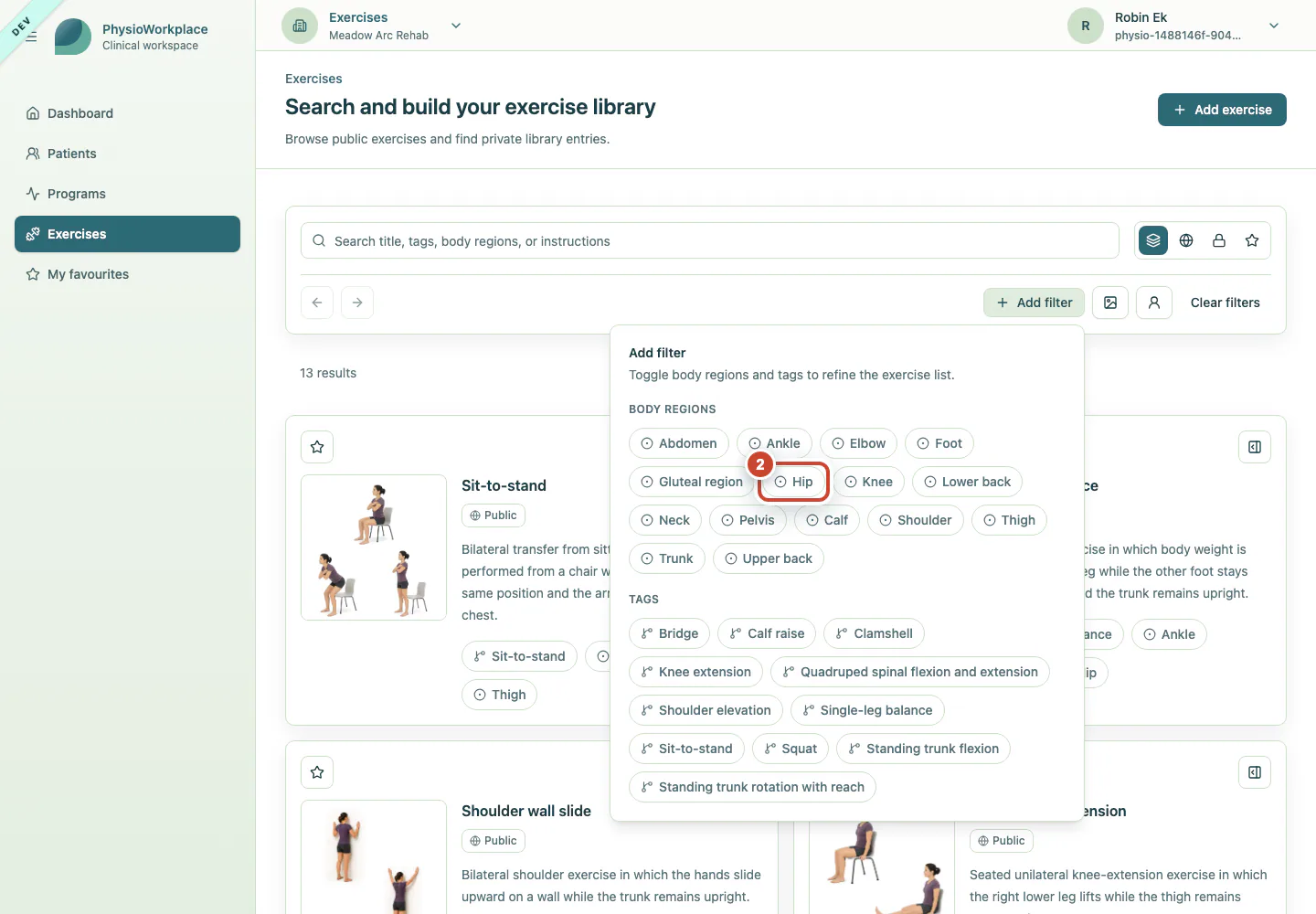Screen dimensions: 1316x914
Task: Toggle the Lower back body region chip
Action: click(x=967, y=482)
